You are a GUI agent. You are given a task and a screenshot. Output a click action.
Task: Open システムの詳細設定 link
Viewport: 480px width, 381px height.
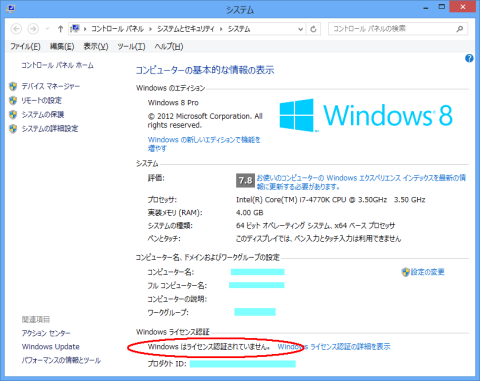50,129
